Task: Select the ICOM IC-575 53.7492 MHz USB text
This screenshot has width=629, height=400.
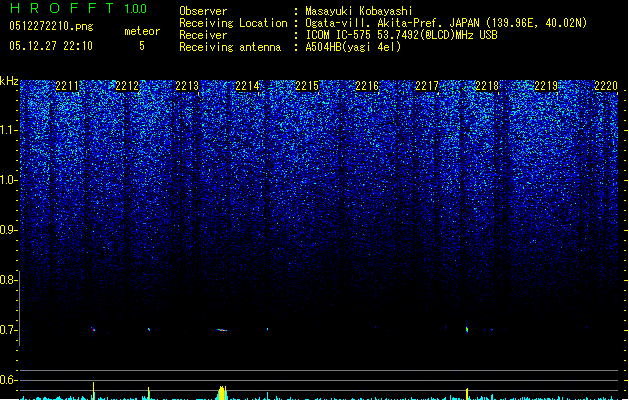Action: [401, 35]
